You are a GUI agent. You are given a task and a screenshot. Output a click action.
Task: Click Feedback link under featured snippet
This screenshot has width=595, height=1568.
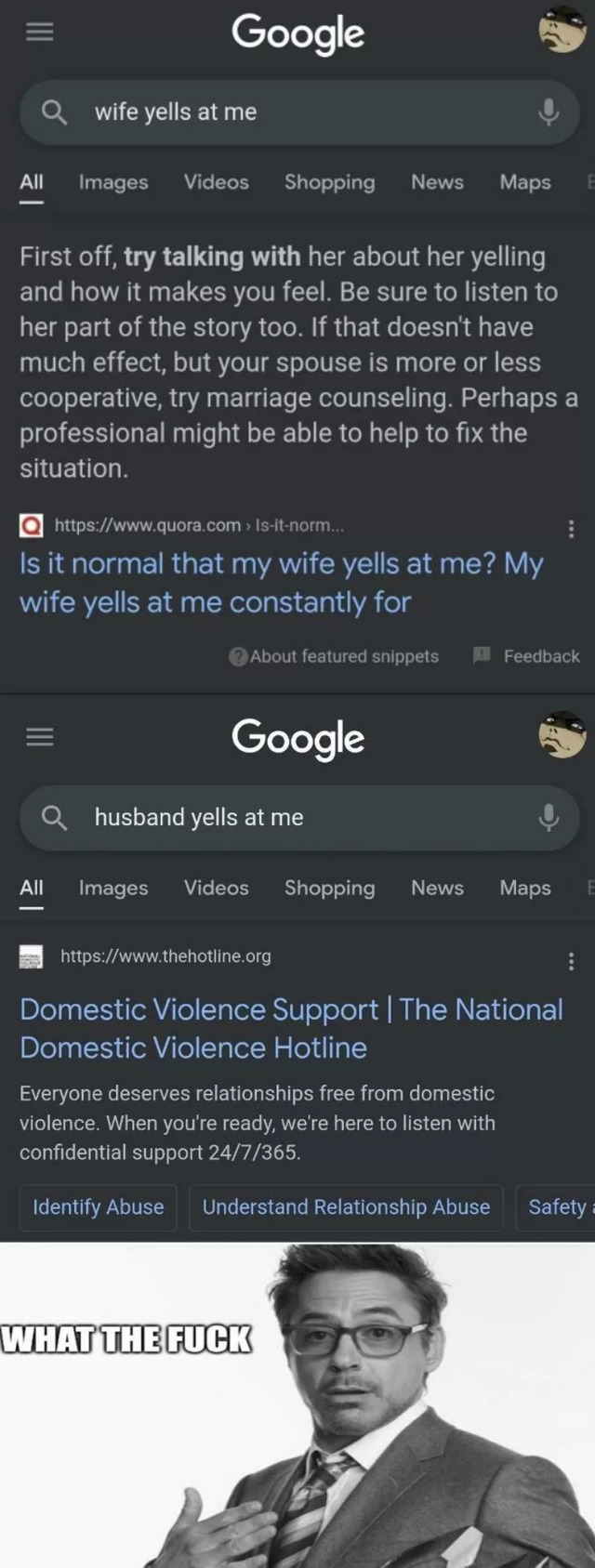pyautogui.click(x=527, y=656)
